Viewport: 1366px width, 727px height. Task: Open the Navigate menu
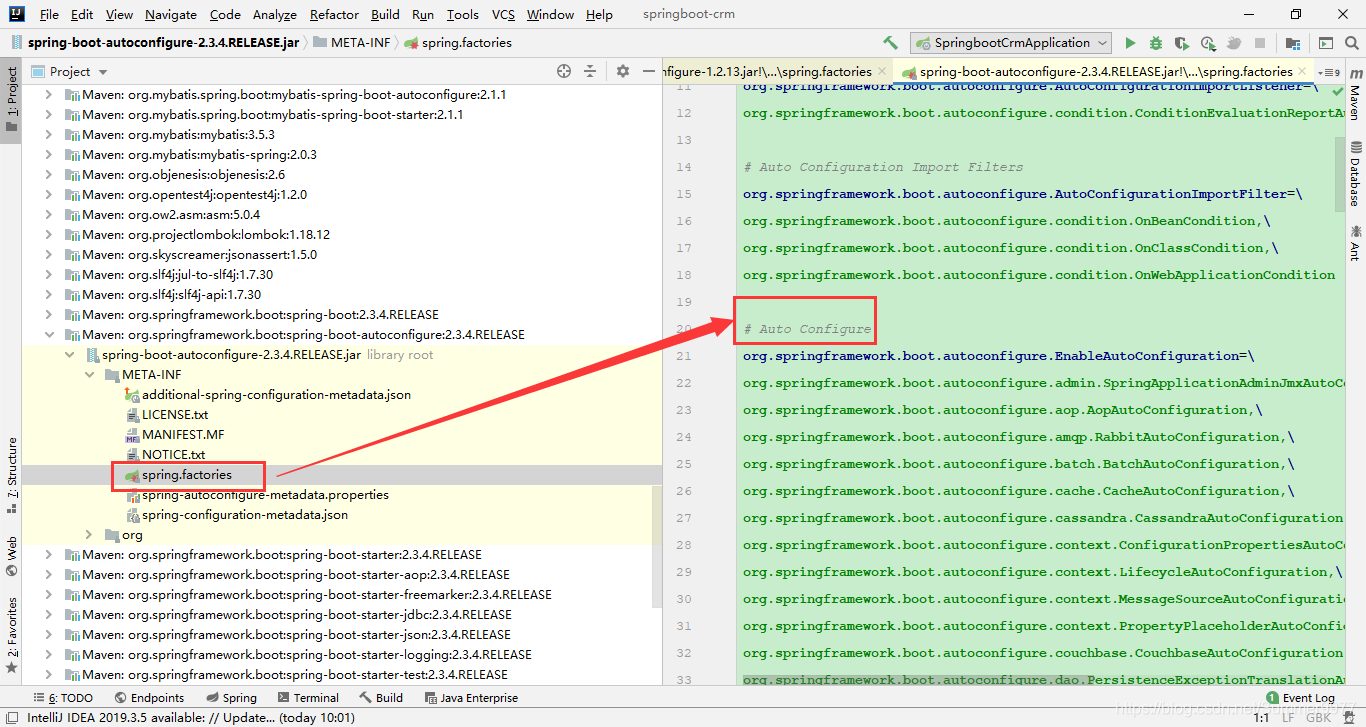coord(171,15)
